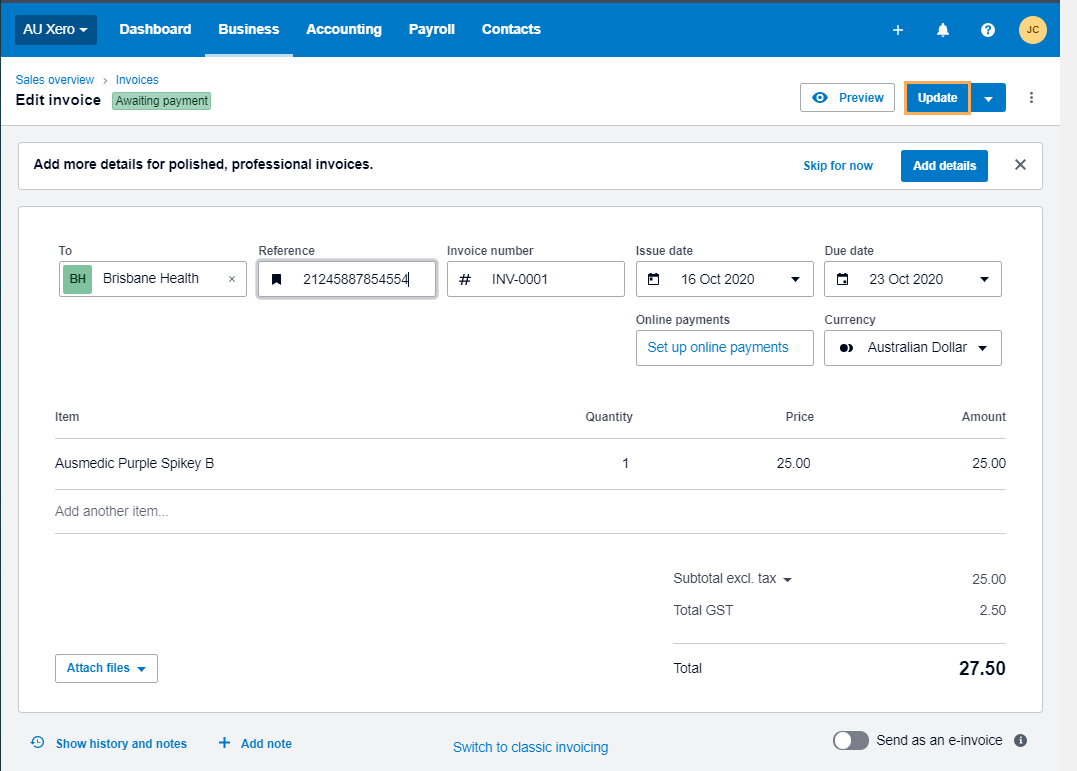Click the help question mark icon
Screen dimensions: 1077x771
click(987, 30)
